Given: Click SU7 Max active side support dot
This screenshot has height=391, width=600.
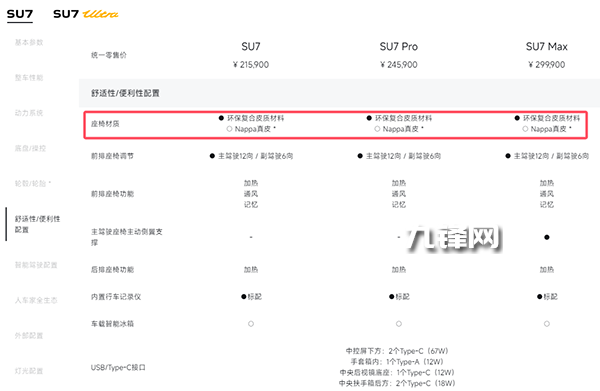Looking at the screenshot, I should pyautogui.click(x=547, y=237).
